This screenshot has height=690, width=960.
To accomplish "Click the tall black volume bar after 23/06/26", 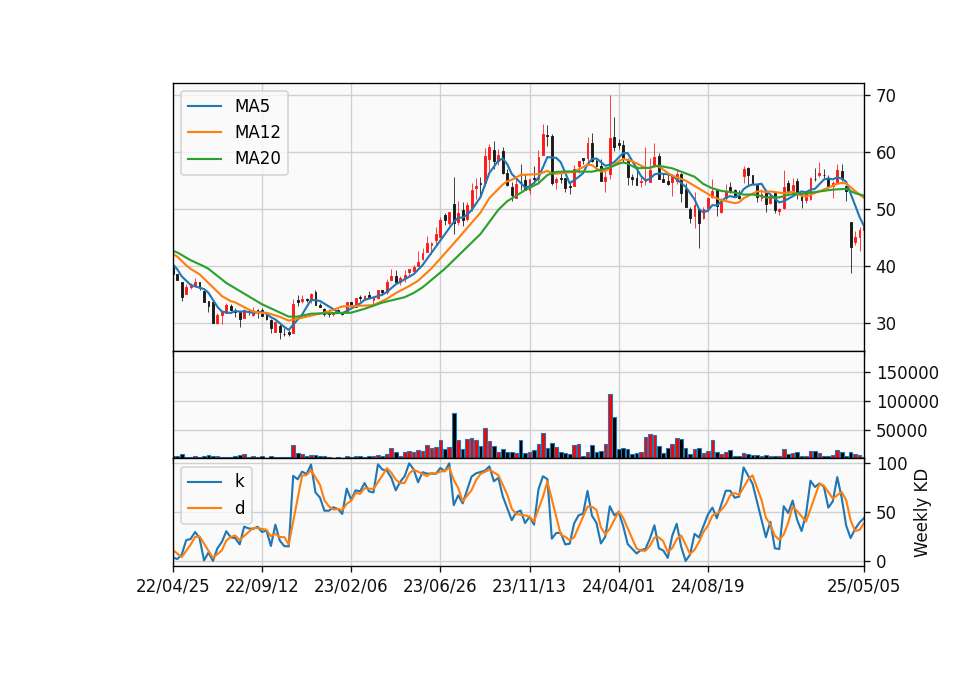I will (x=455, y=436).
